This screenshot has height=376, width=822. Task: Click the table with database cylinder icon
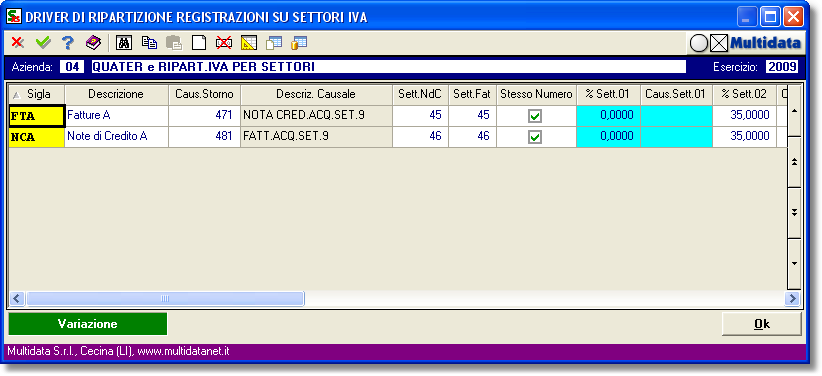299,42
